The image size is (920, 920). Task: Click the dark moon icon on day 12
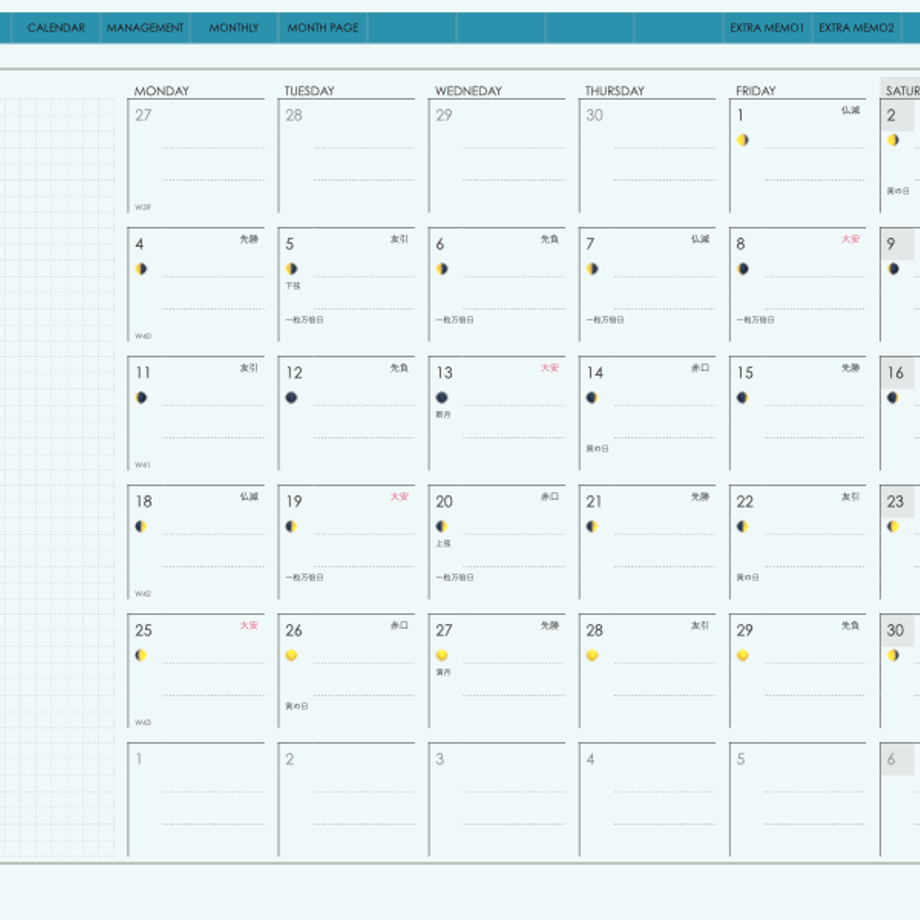[x=292, y=397]
